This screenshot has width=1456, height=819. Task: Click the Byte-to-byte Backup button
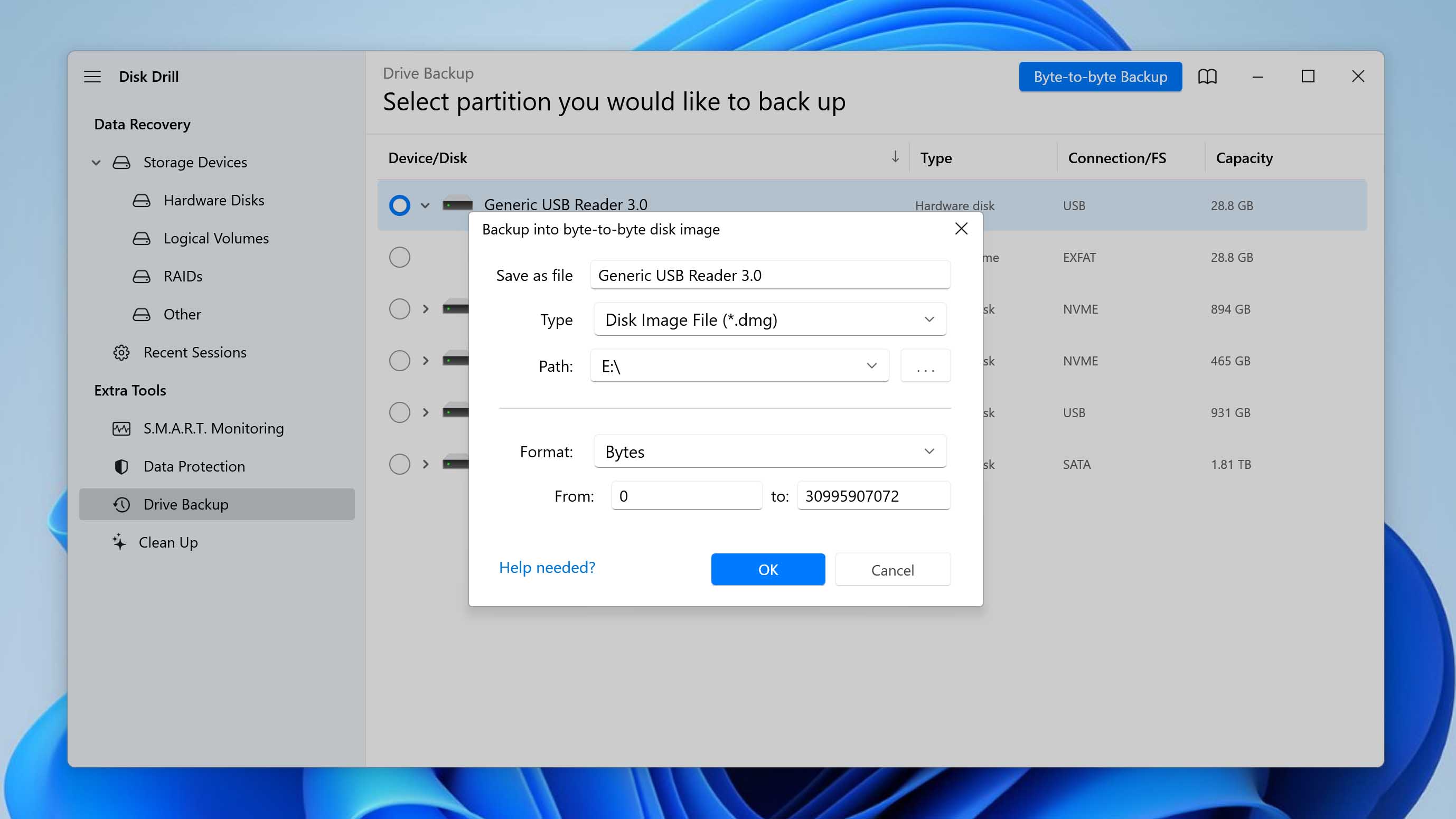coord(1100,77)
